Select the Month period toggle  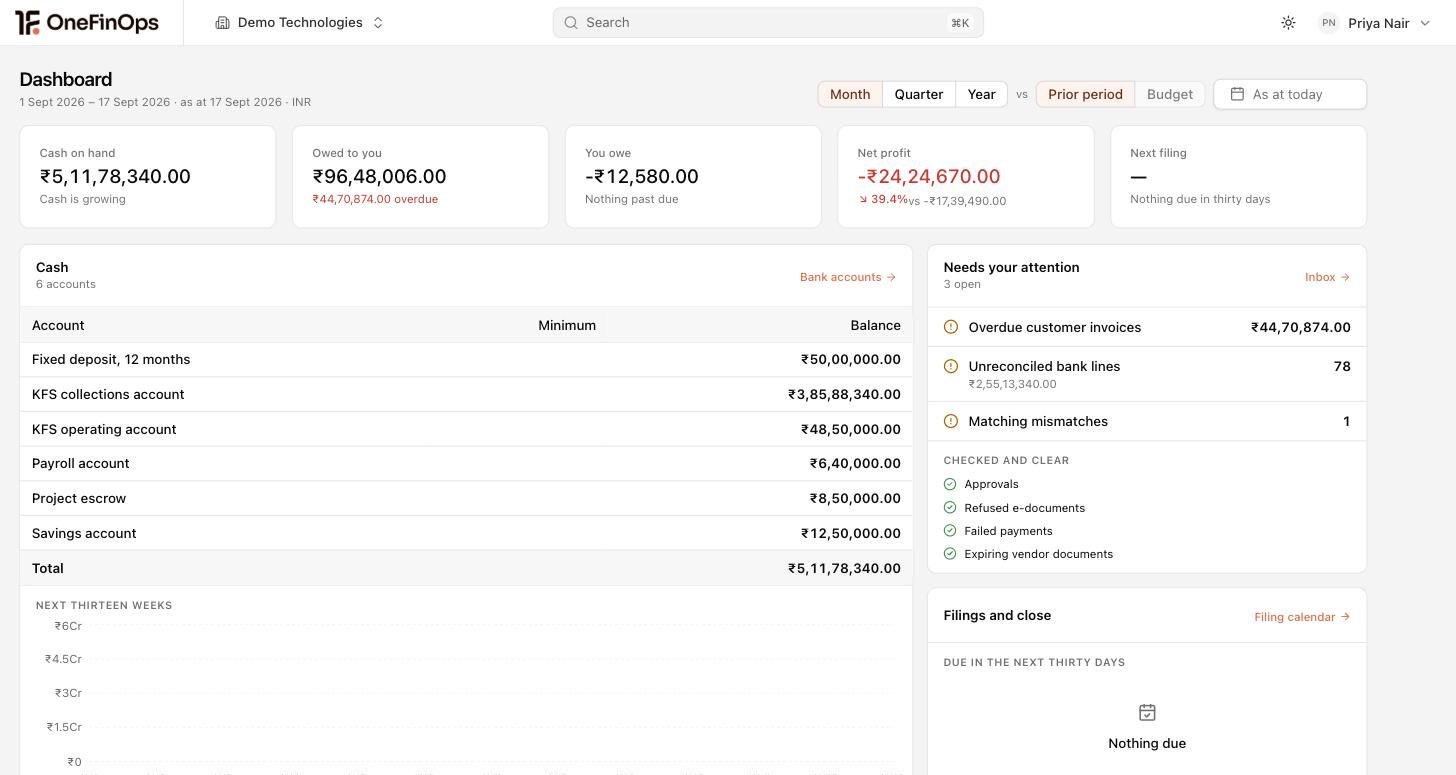850,94
